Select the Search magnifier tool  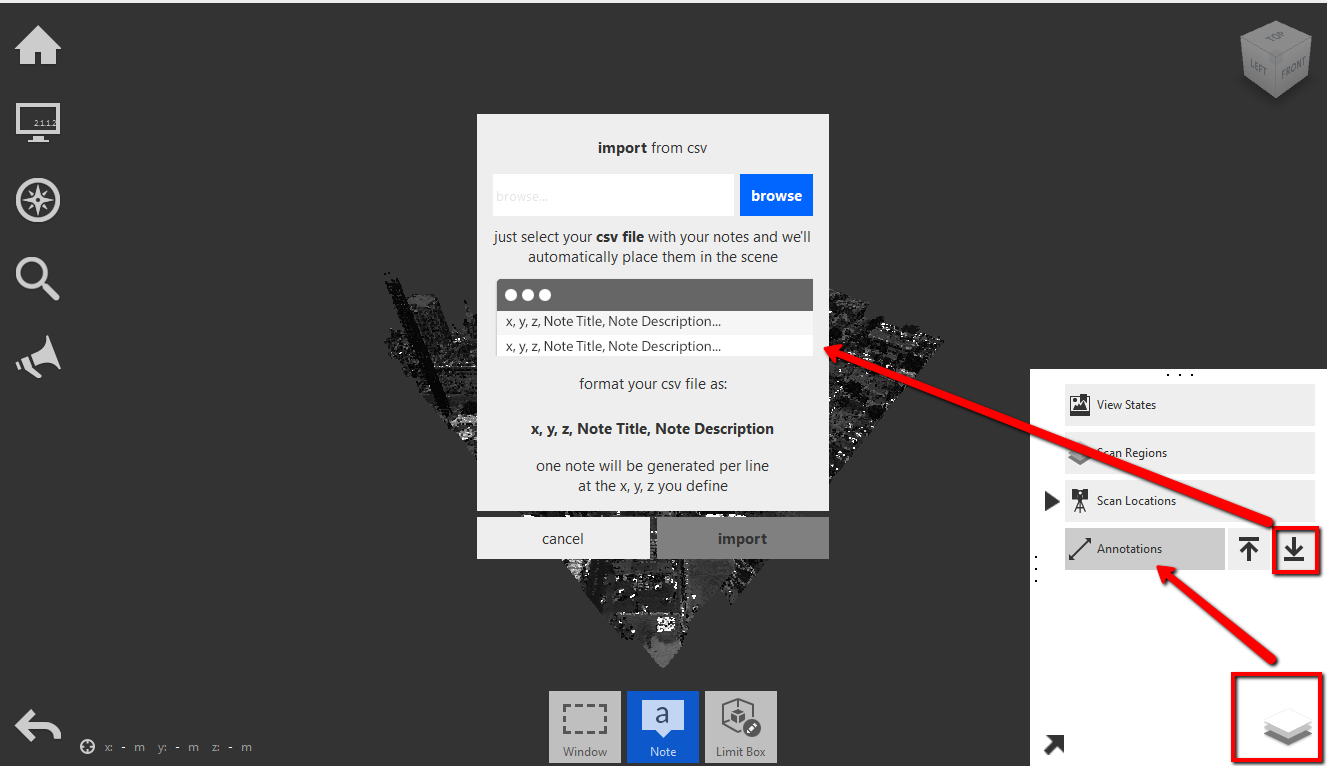(37, 278)
